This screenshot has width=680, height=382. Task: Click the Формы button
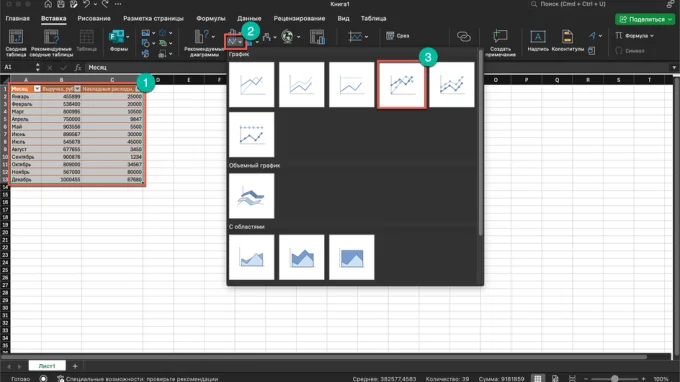118,41
